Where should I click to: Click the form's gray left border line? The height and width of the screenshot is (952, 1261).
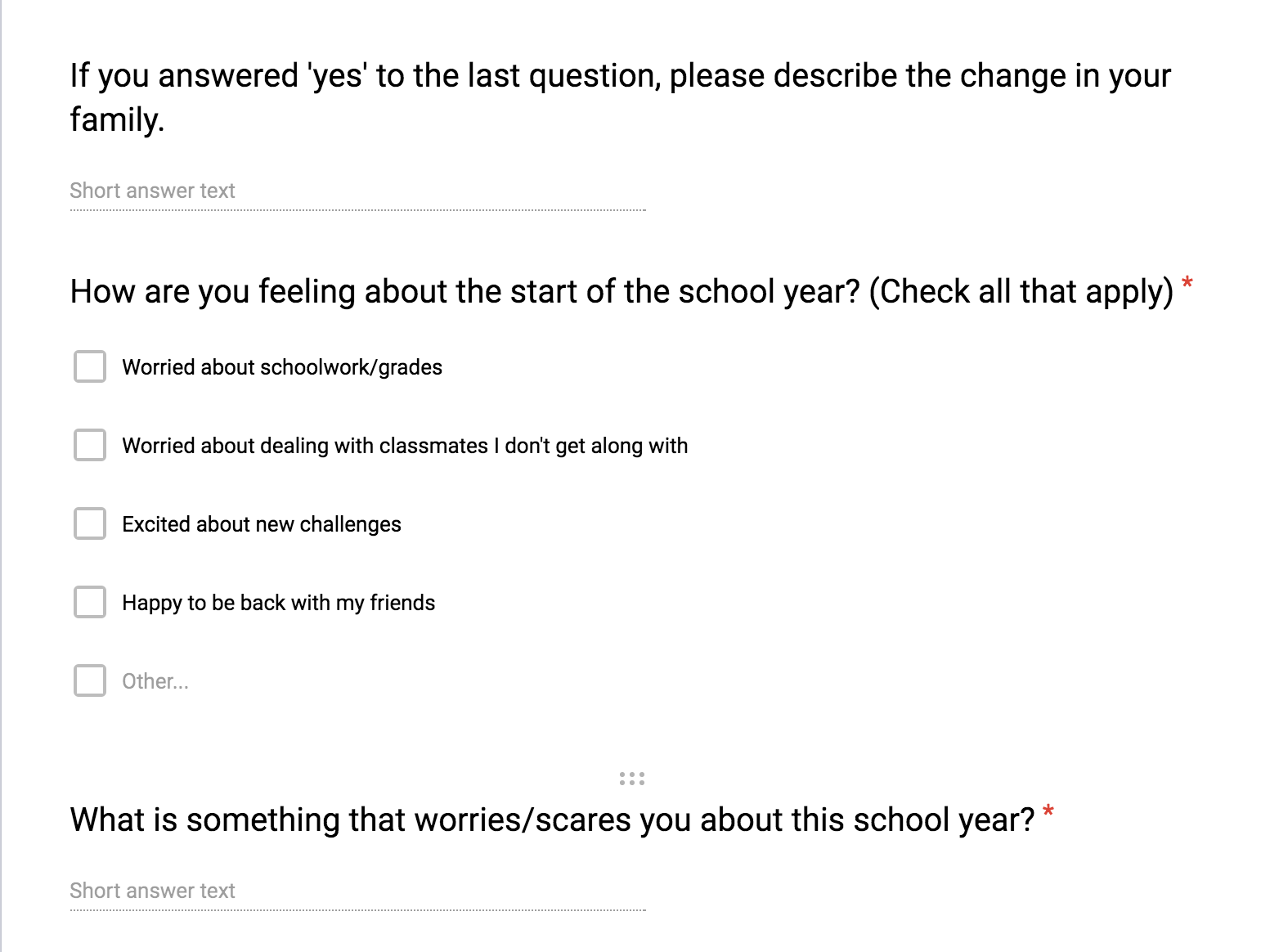(x=2, y=491)
